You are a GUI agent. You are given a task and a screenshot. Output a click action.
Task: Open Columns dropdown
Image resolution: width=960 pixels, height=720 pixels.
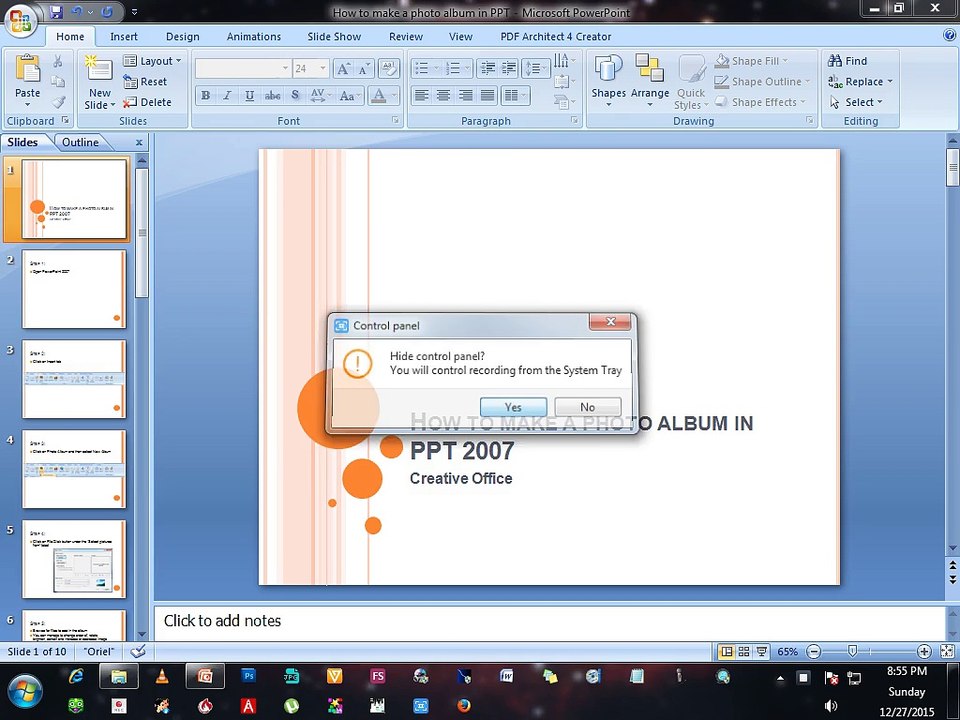click(x=515, y=96)
